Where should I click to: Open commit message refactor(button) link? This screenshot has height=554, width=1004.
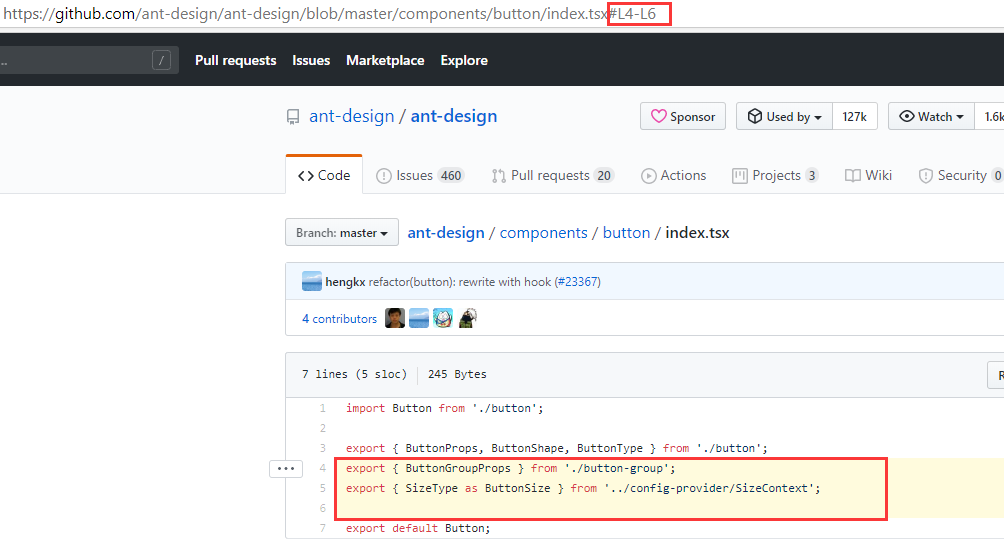(x=459, y=282)
